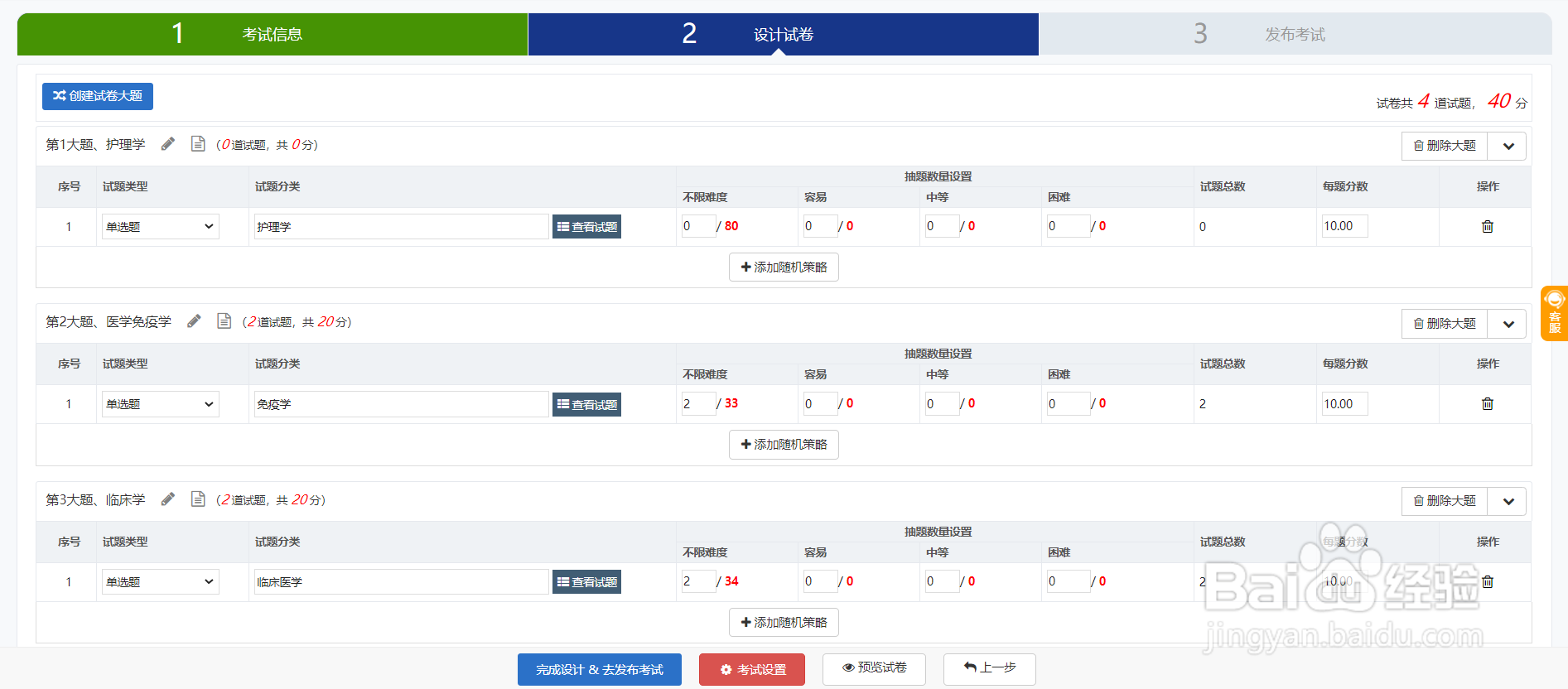Expand options arrow beside 删除大题 in section 2
Viewport: 1568px width, 689px height.
[1508, 324]
